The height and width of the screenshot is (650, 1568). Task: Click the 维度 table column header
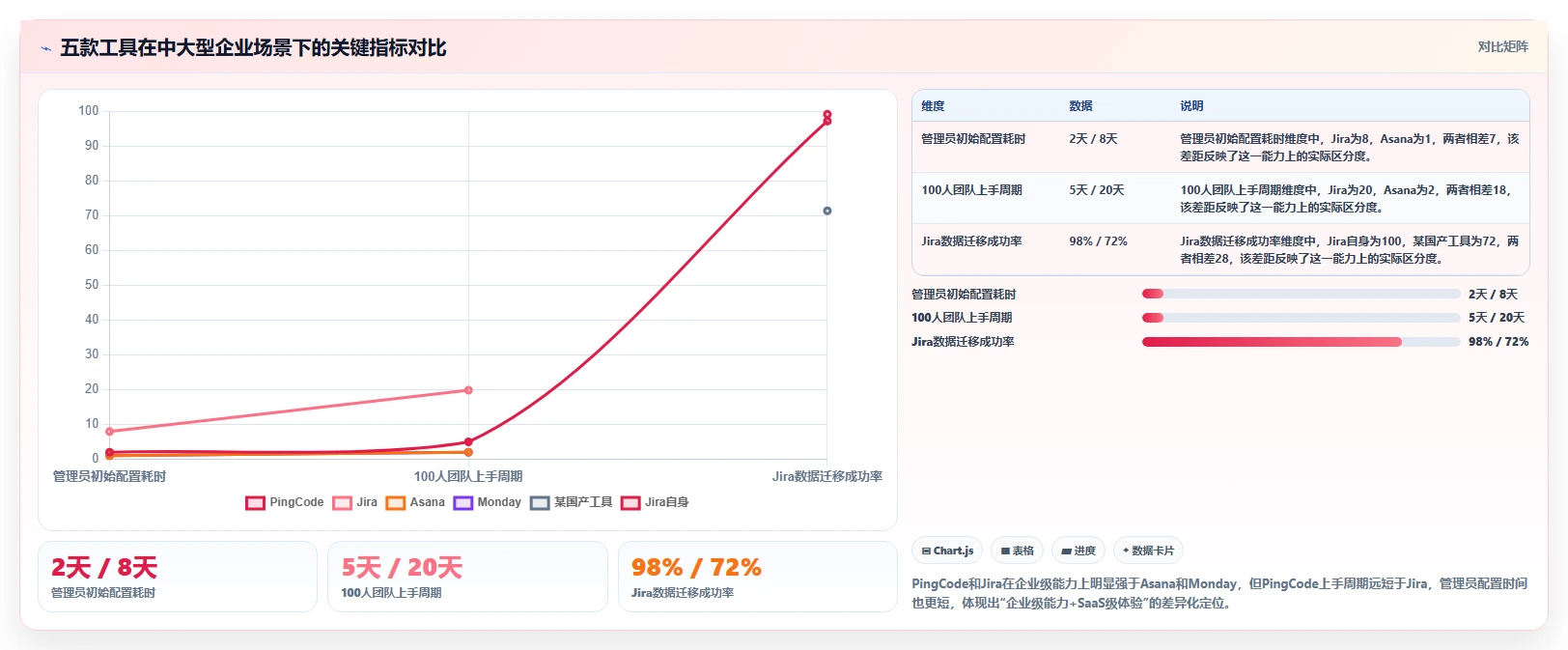coord(933,106)
